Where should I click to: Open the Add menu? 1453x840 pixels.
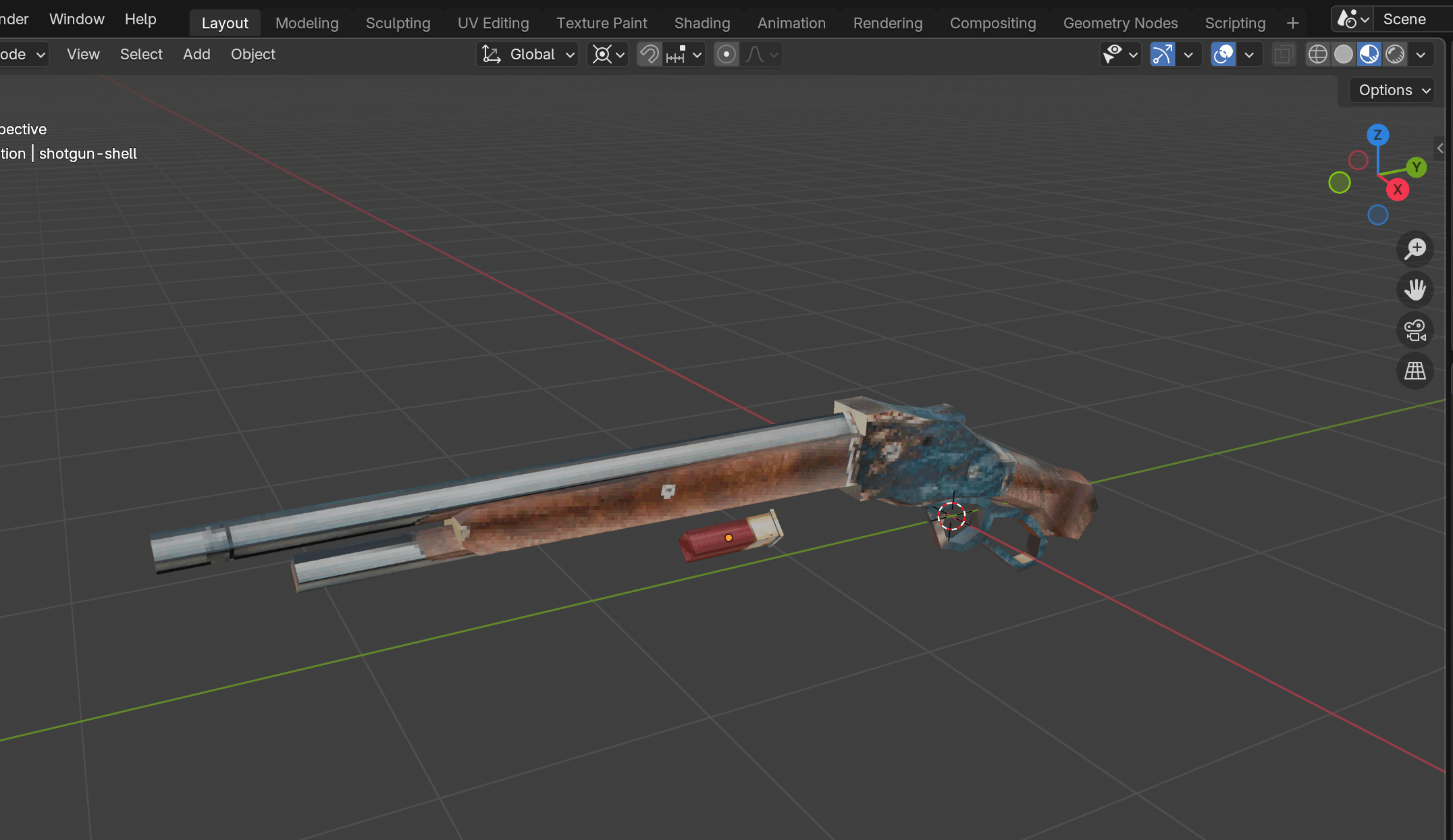coord(196,54)
